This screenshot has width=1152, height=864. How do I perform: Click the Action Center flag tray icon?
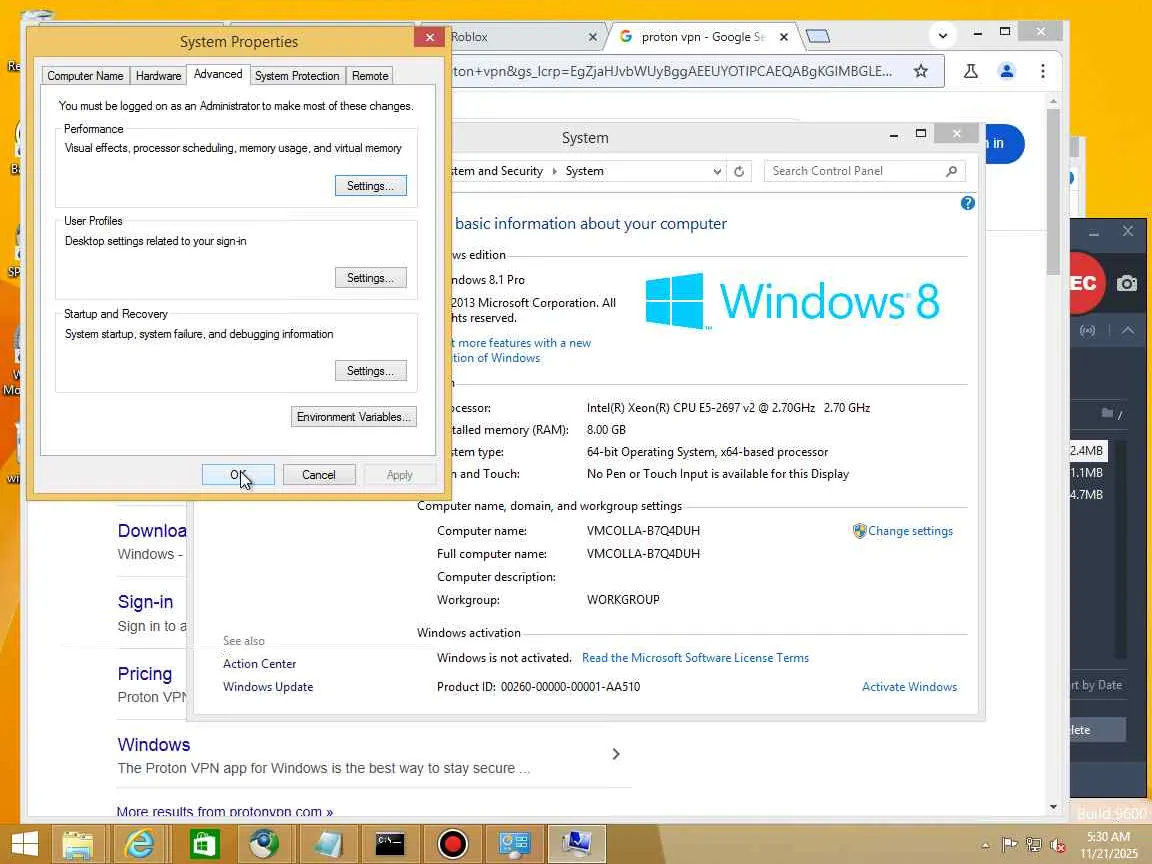[1009, 845]
